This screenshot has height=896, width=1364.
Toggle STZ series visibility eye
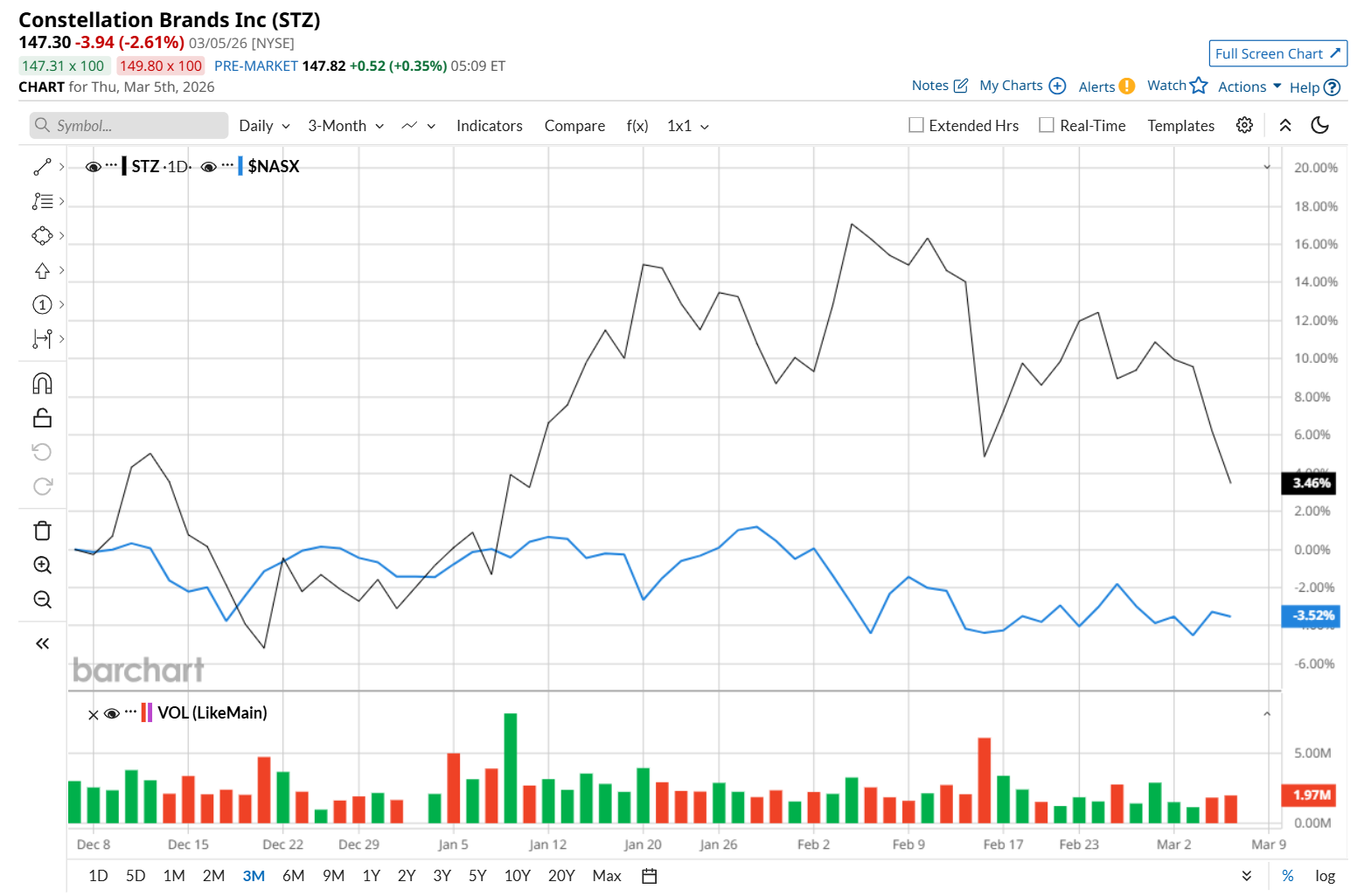coord(94,166)
